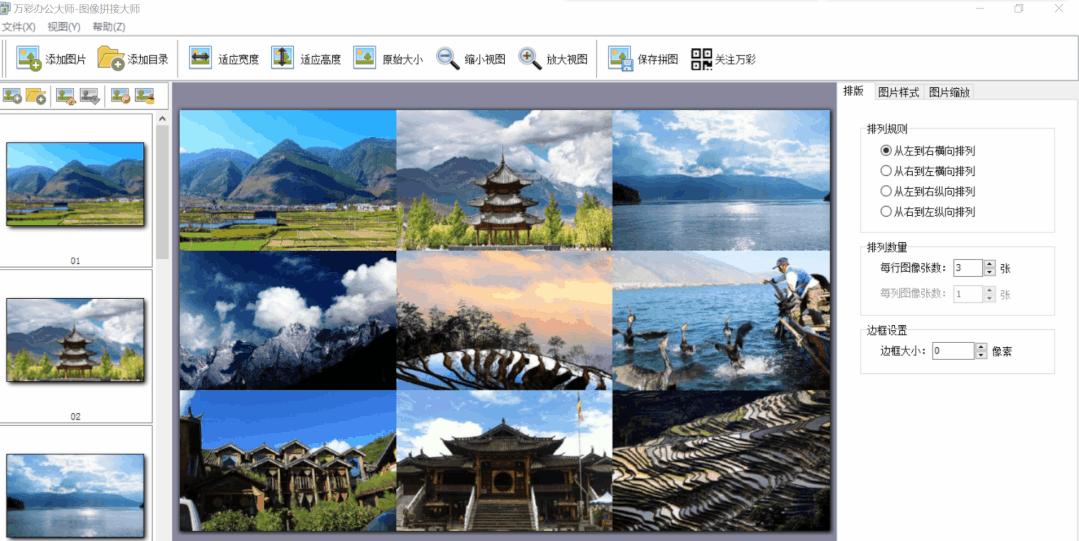Click the 每行图像张数 input field
The width and height of the screenshot is (1079, 541).
(968, 268)
